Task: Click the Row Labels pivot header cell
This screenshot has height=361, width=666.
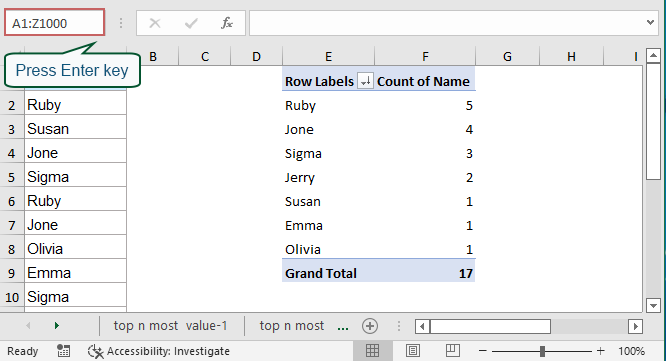Action: (x=319, y=81)
